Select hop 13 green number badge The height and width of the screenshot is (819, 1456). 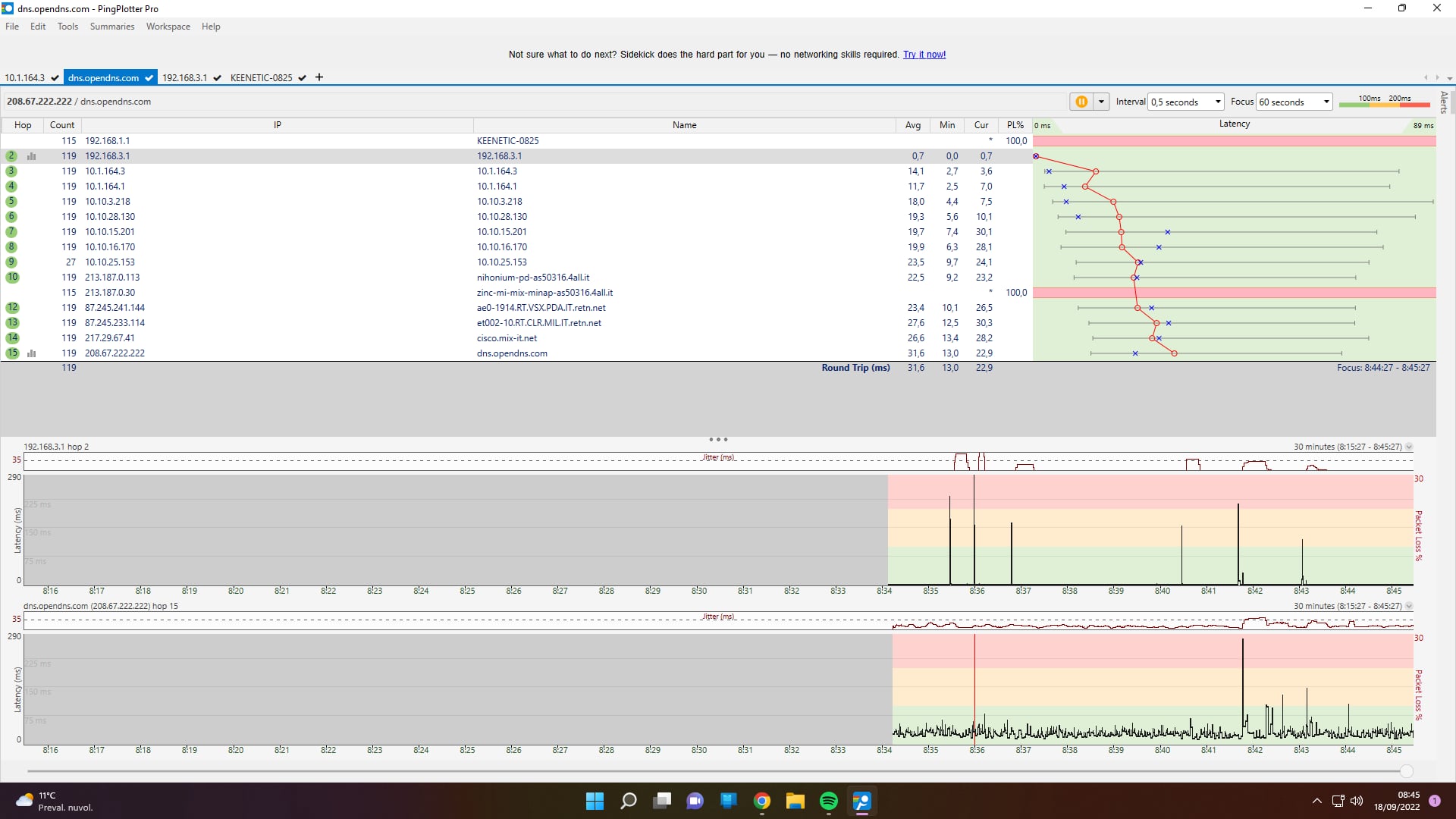click(x=12, y=323)
